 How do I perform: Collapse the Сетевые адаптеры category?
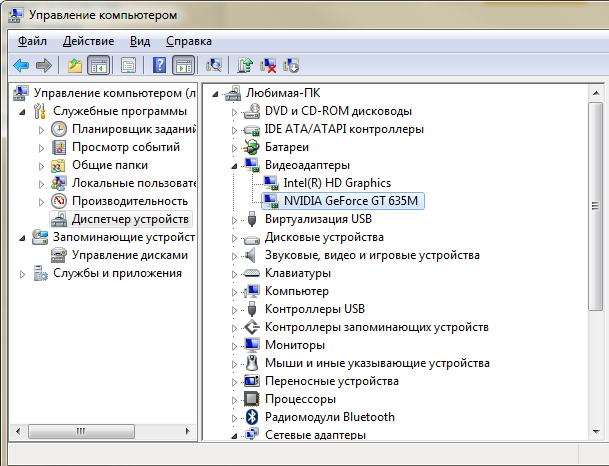[234, 436]
